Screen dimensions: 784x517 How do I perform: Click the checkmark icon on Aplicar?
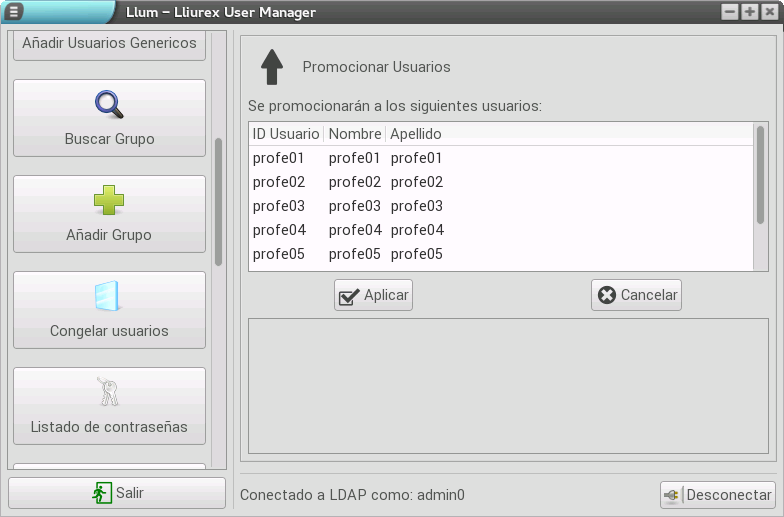pos(349,296)
